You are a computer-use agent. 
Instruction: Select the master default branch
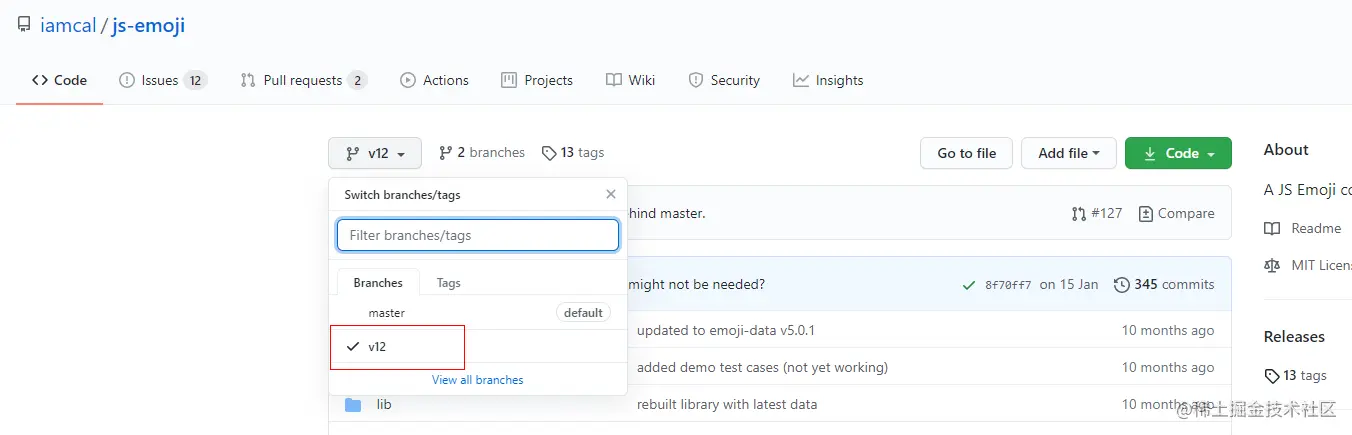(387, 313)
